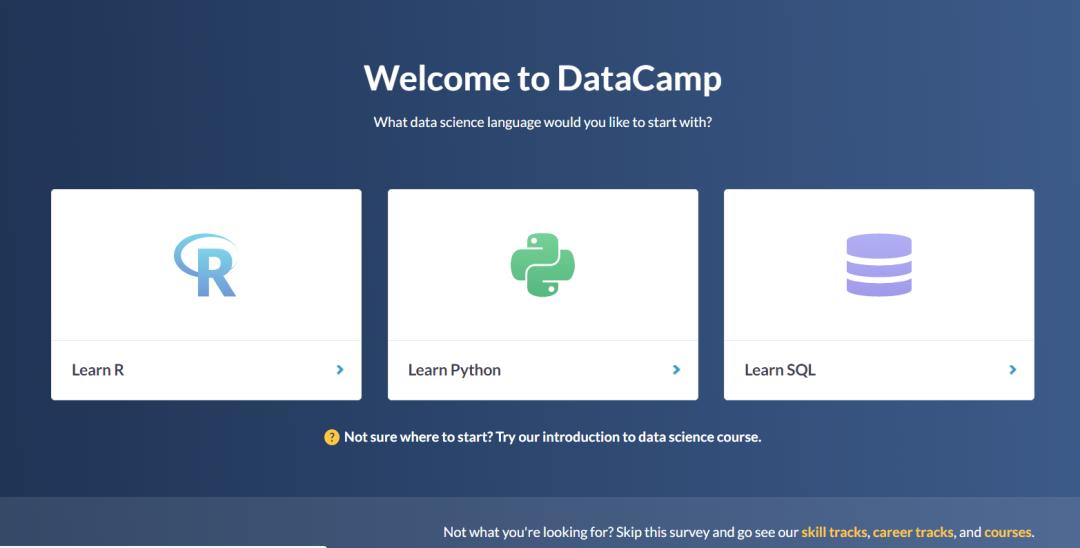Click the green Python logo icon
Image resolution: width=1080 pixels, height=548 pixels.
543,265
